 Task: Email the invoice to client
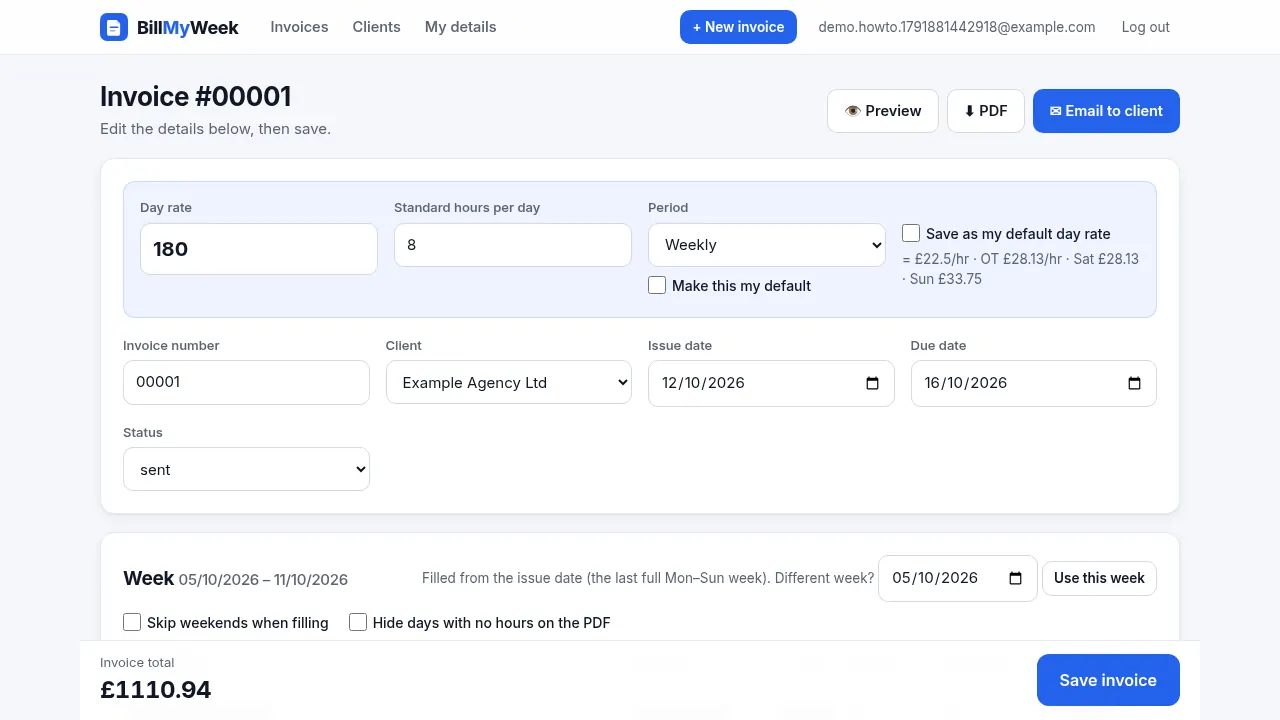(1106, 111)
